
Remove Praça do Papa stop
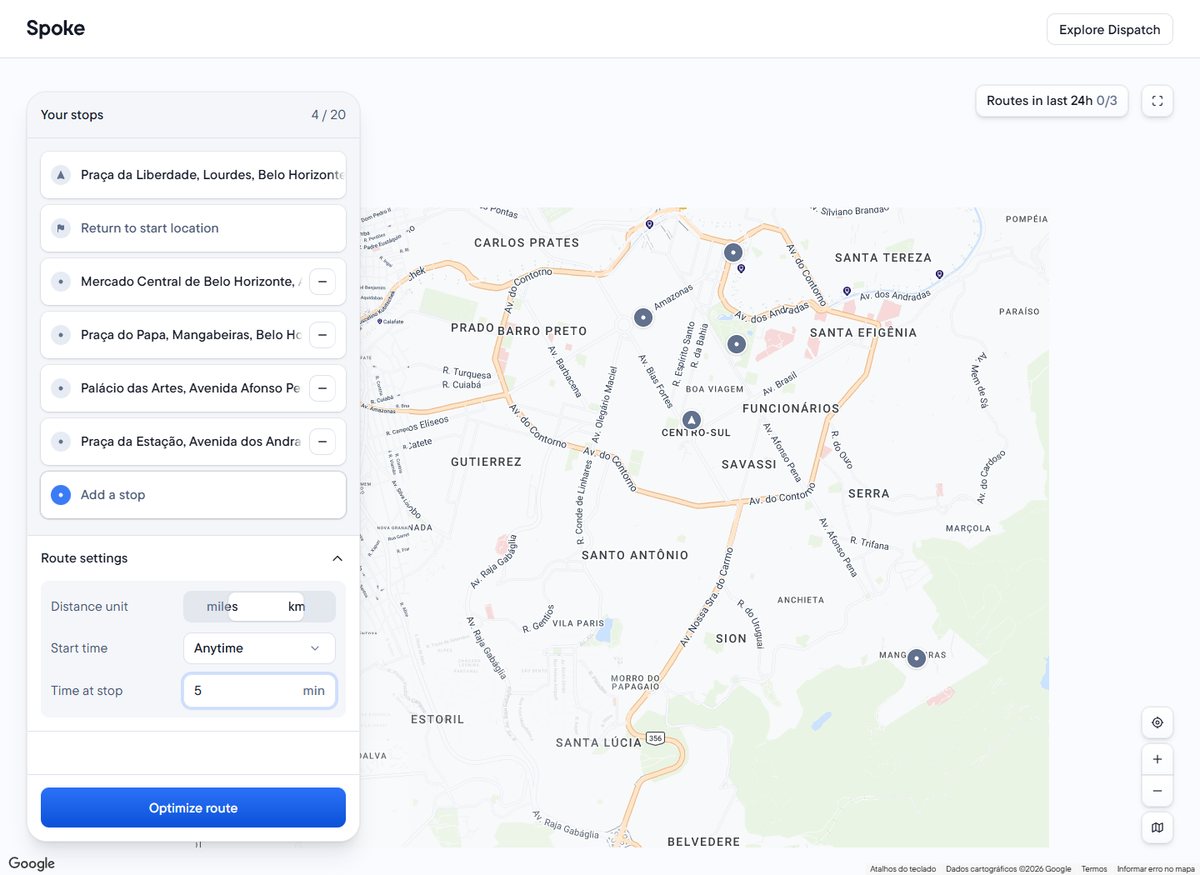point(322,335)
